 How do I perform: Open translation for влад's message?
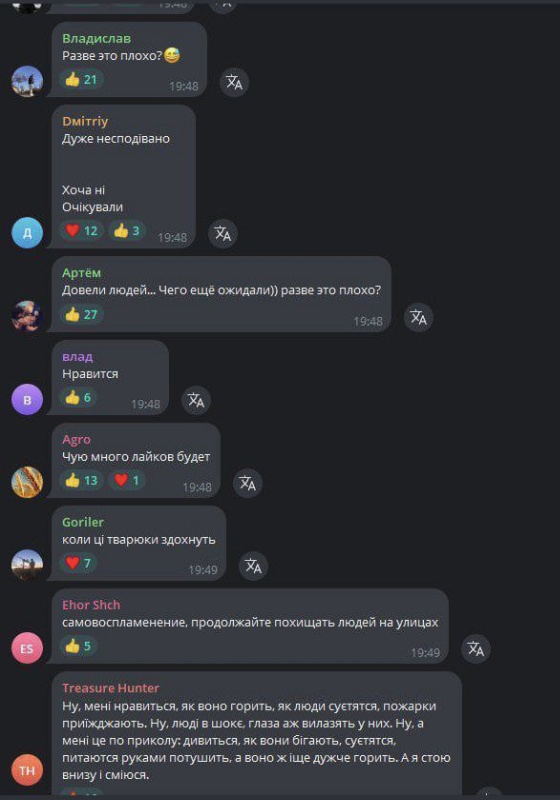point(196,400)
